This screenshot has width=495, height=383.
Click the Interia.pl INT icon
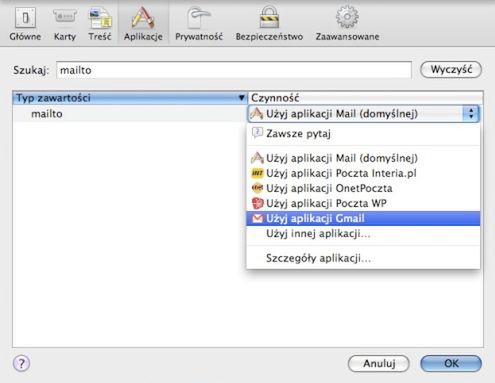click(x=257, y=173)
